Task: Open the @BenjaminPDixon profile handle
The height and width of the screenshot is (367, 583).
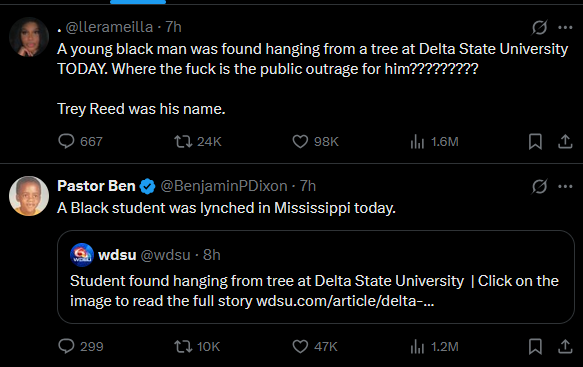Action: (224, 186)
